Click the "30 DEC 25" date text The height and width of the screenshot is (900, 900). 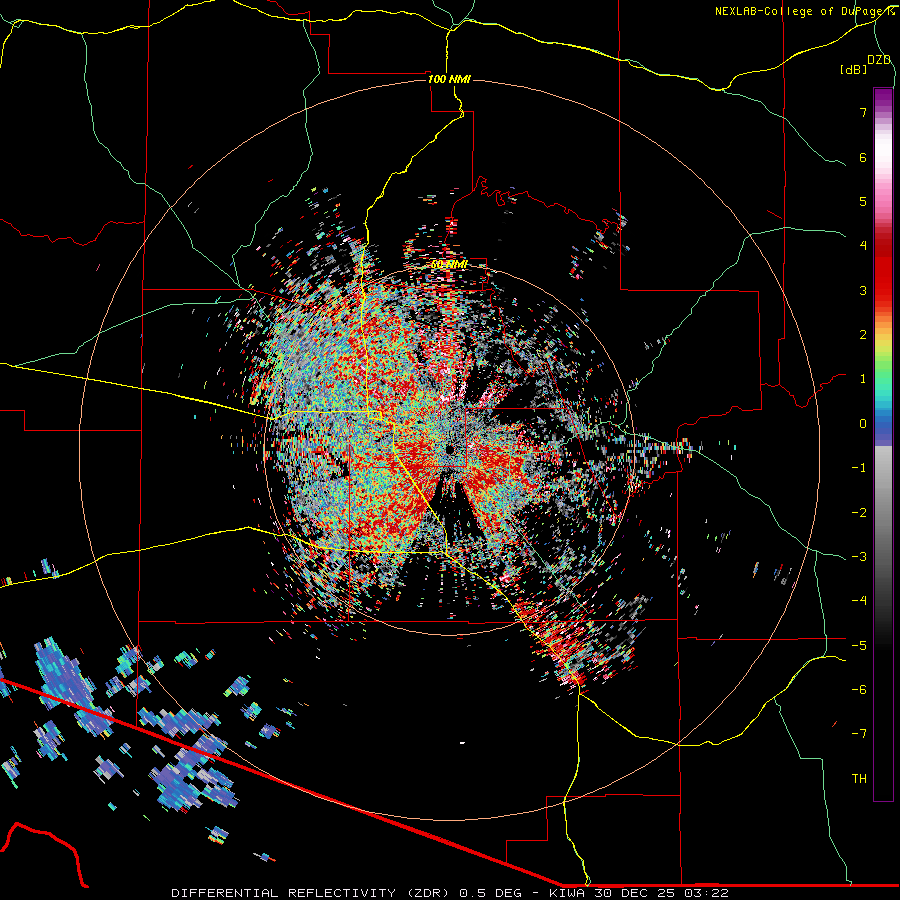(x=634, y=893)
